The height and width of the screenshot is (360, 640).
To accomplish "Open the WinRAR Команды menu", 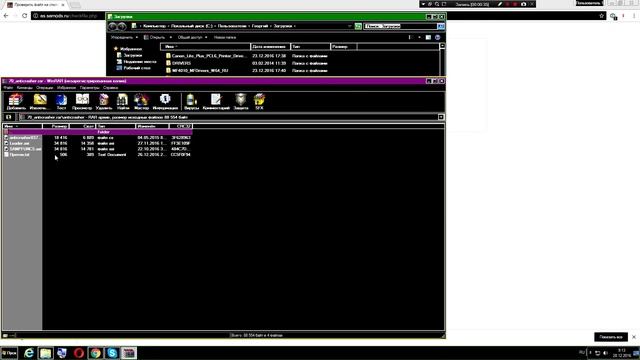I will coord(24,88).
